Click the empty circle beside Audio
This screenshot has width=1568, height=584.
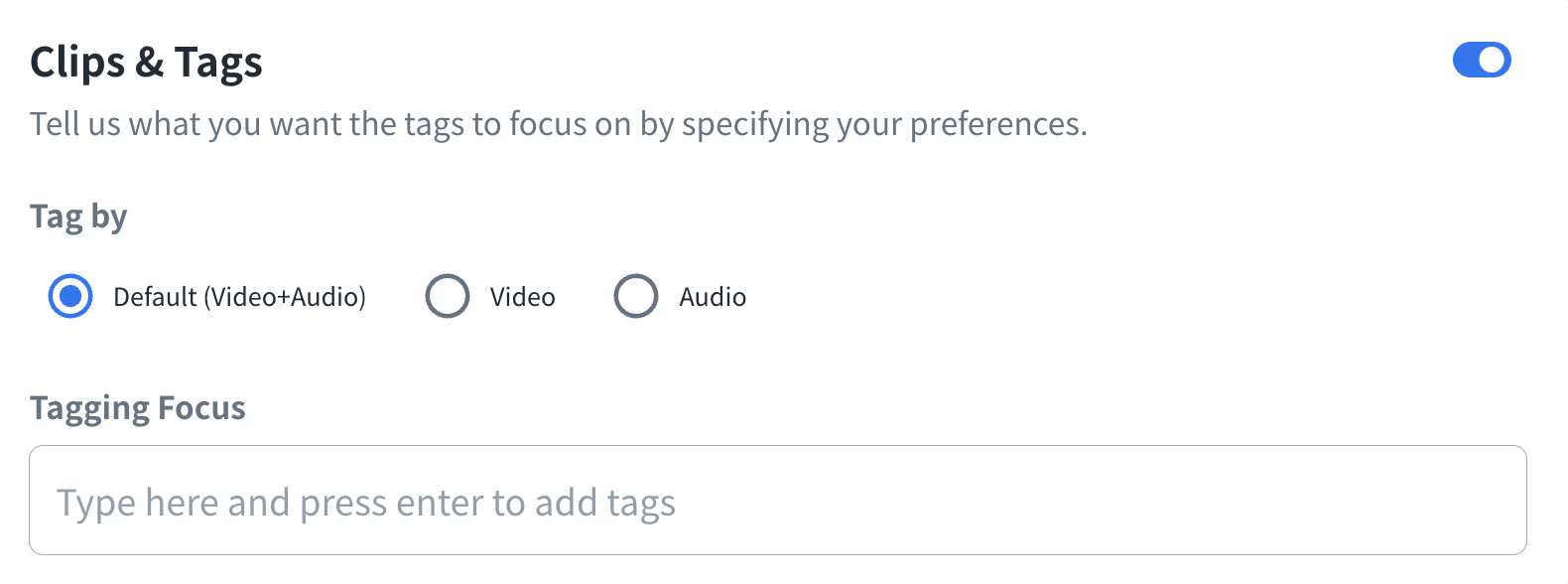coord(636,296)
